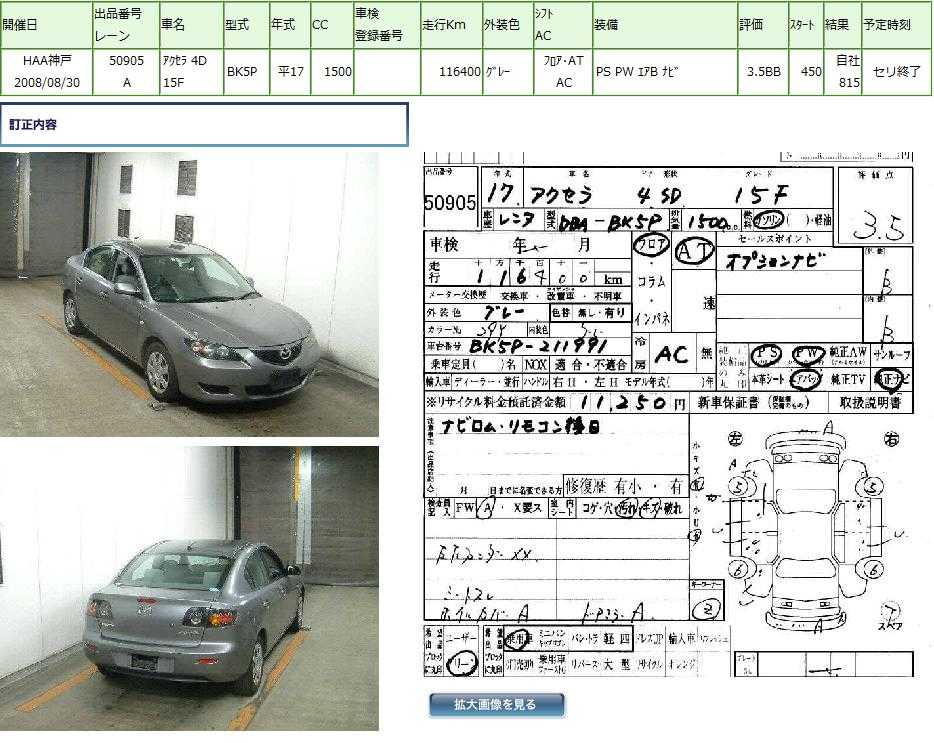This screenshot has width=934, height=743.
Task: Click the 訂正内容 box
Action: click(204, 125)
